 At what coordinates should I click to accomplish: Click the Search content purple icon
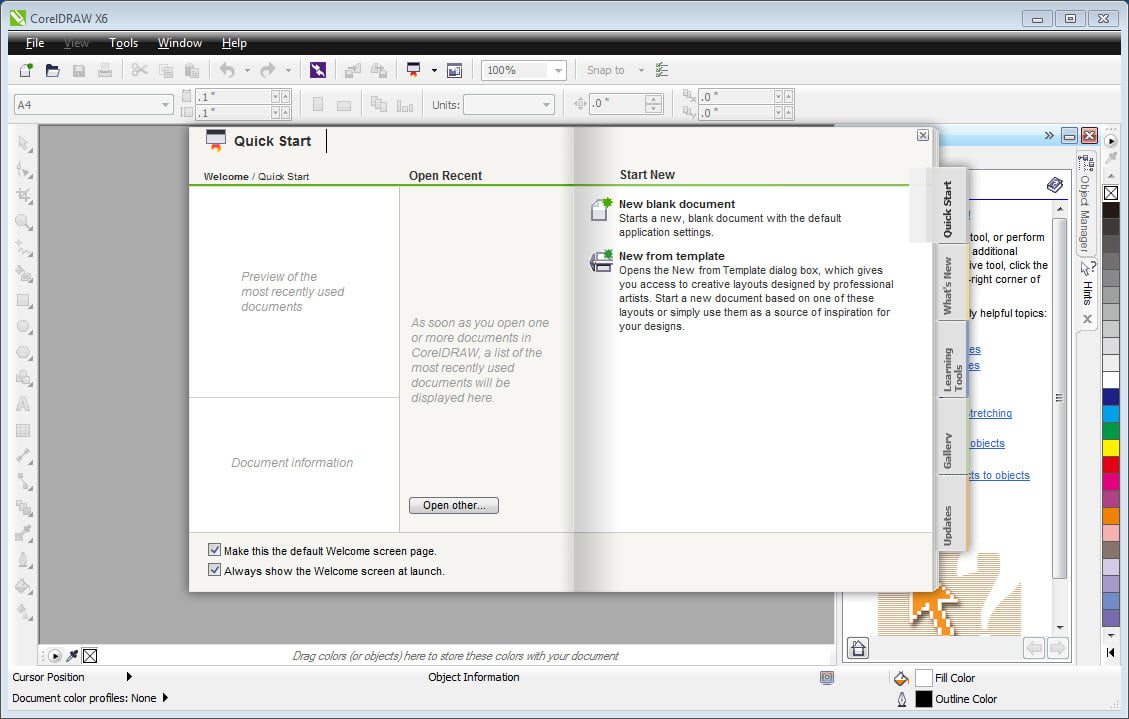(318, 70)
